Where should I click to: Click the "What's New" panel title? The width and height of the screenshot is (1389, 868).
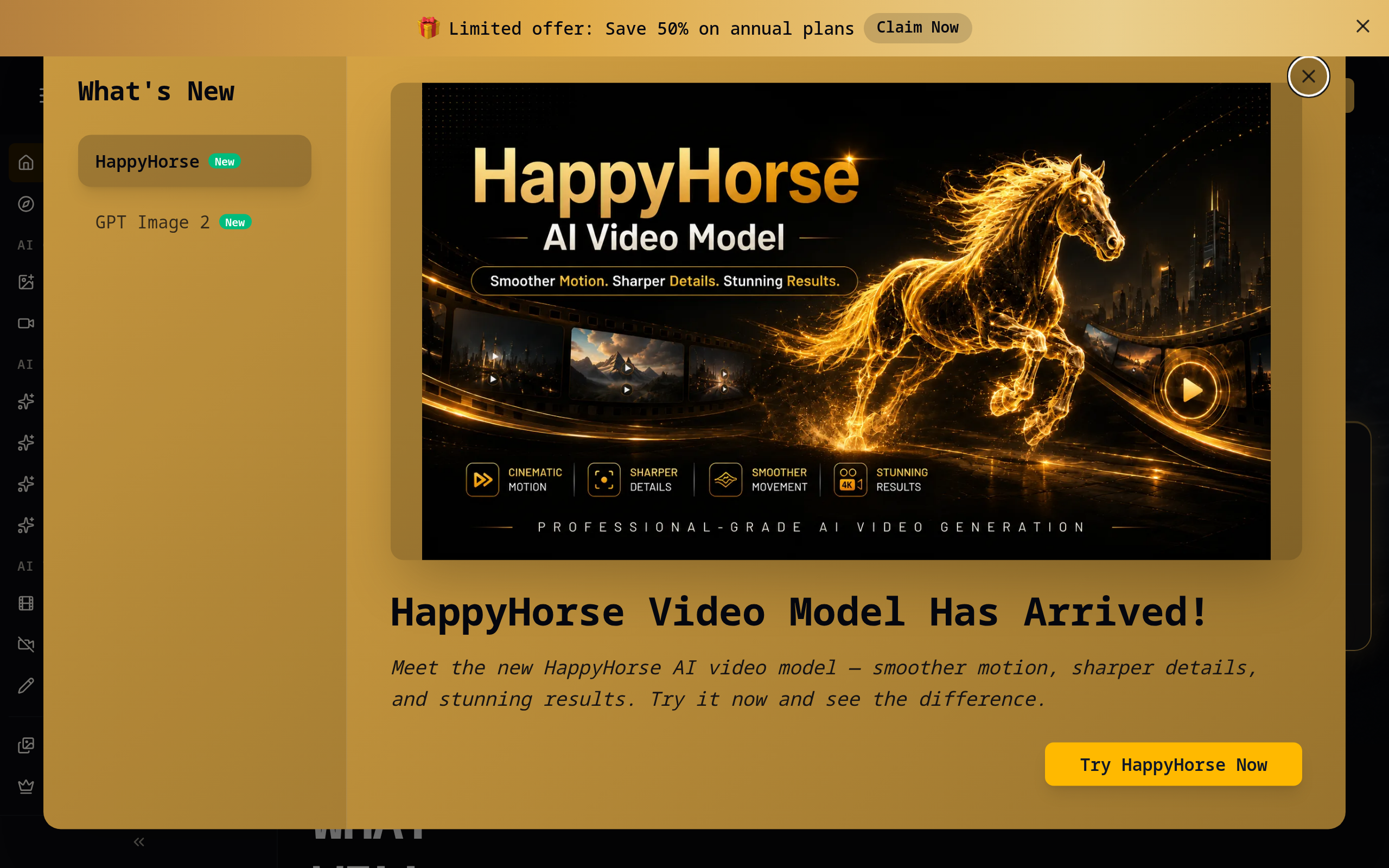tap(156, 92)
